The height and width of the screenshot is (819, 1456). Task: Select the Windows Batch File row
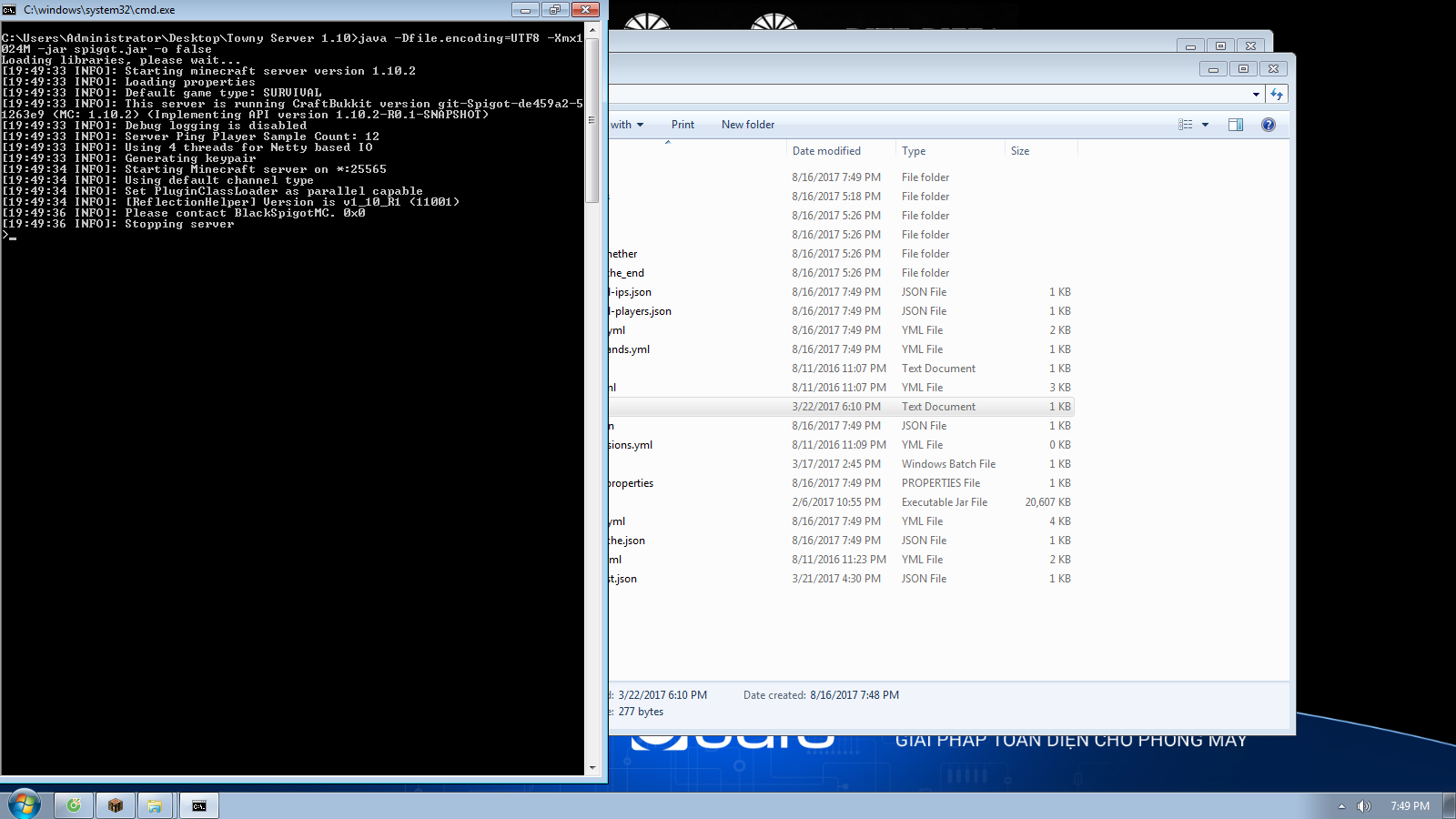(x=947, y=464)
